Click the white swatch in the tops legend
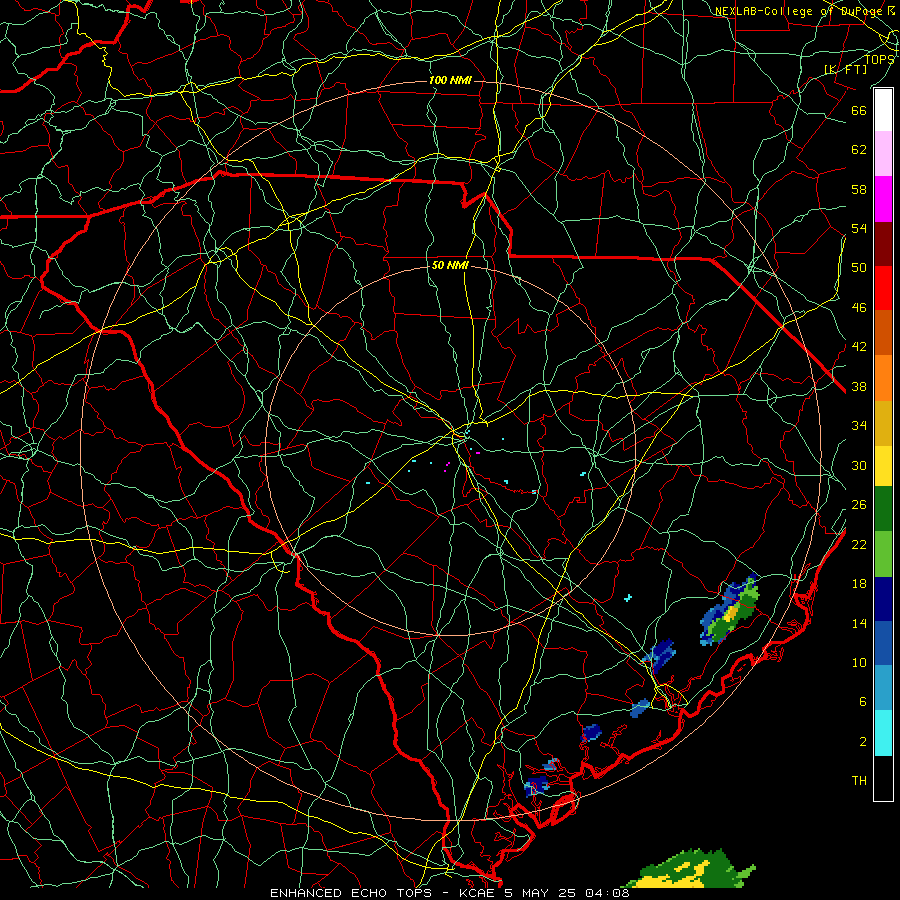 coord(883,110)
